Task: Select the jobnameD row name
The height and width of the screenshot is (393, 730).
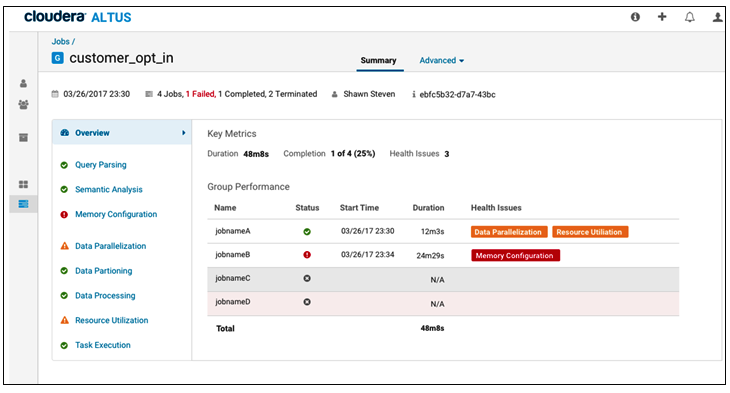Action: point(233,302)
